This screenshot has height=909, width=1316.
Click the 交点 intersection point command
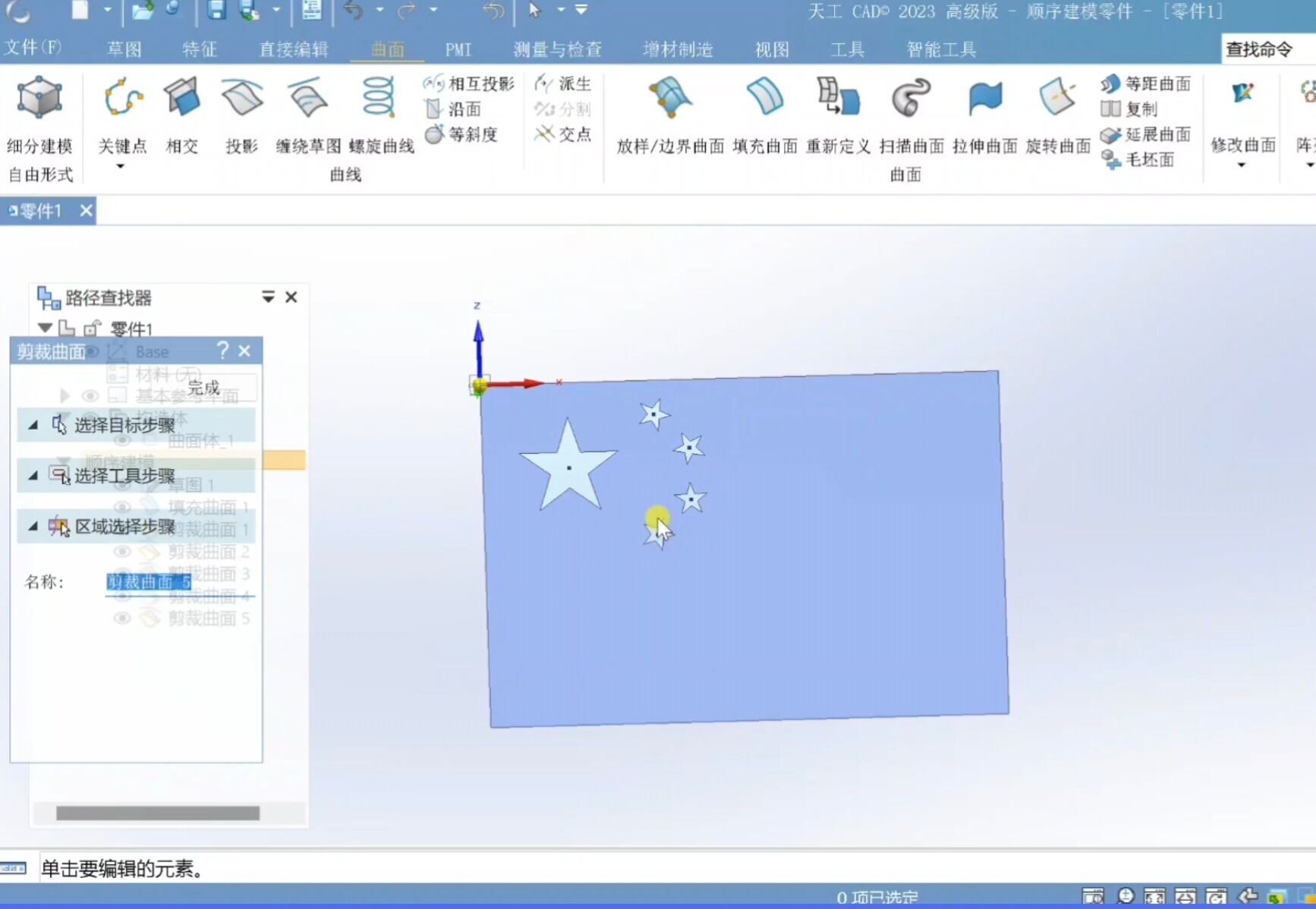(x=562, y=134)
